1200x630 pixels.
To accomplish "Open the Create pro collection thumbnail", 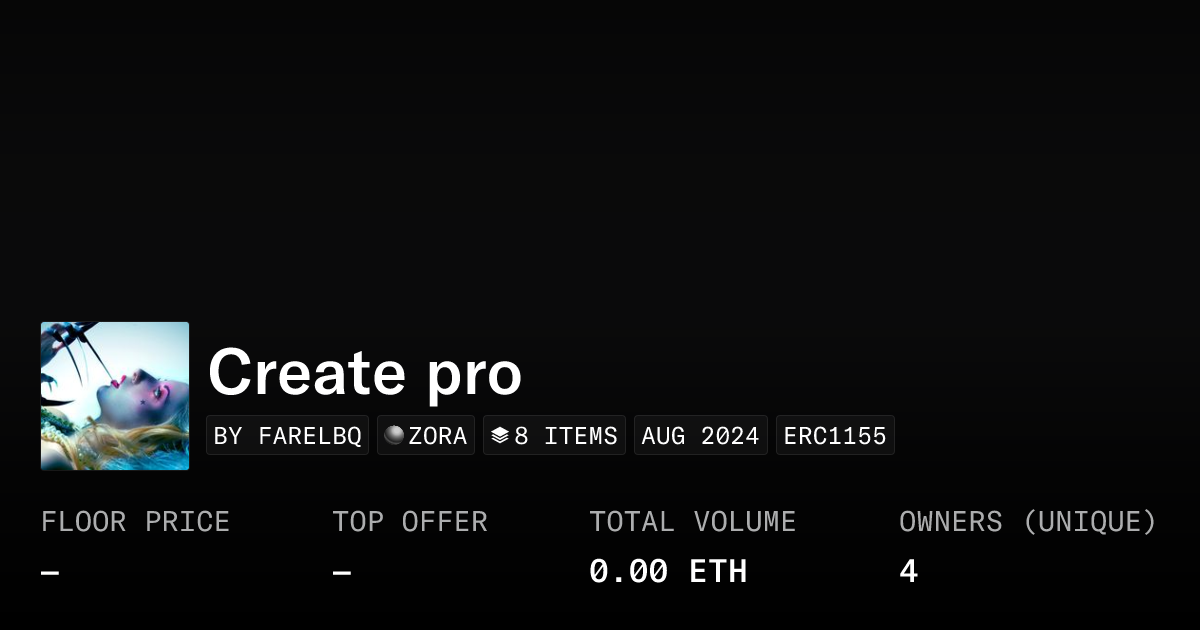I will (x=115, y=396).
